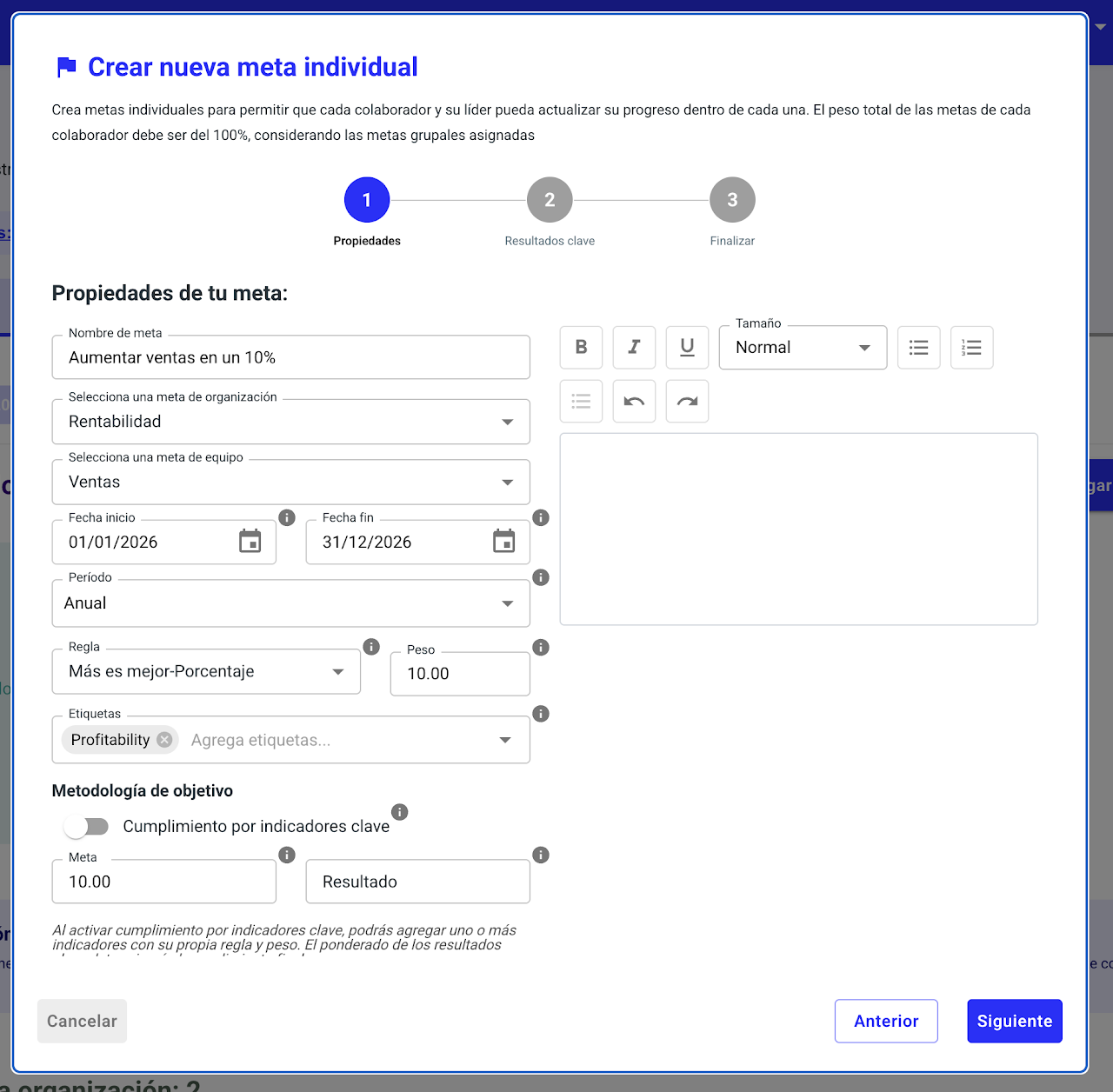Expand the Tamaño font size dropdown

(803, 348)
